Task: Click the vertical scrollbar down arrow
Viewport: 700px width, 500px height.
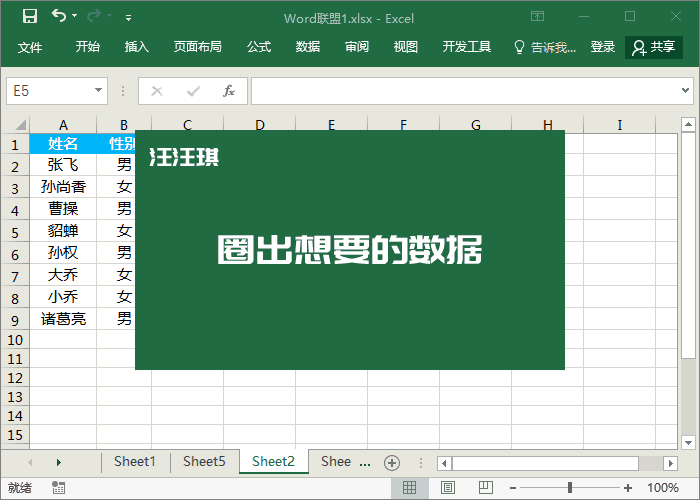Action: pyautogui.click(x=688, y=443)
